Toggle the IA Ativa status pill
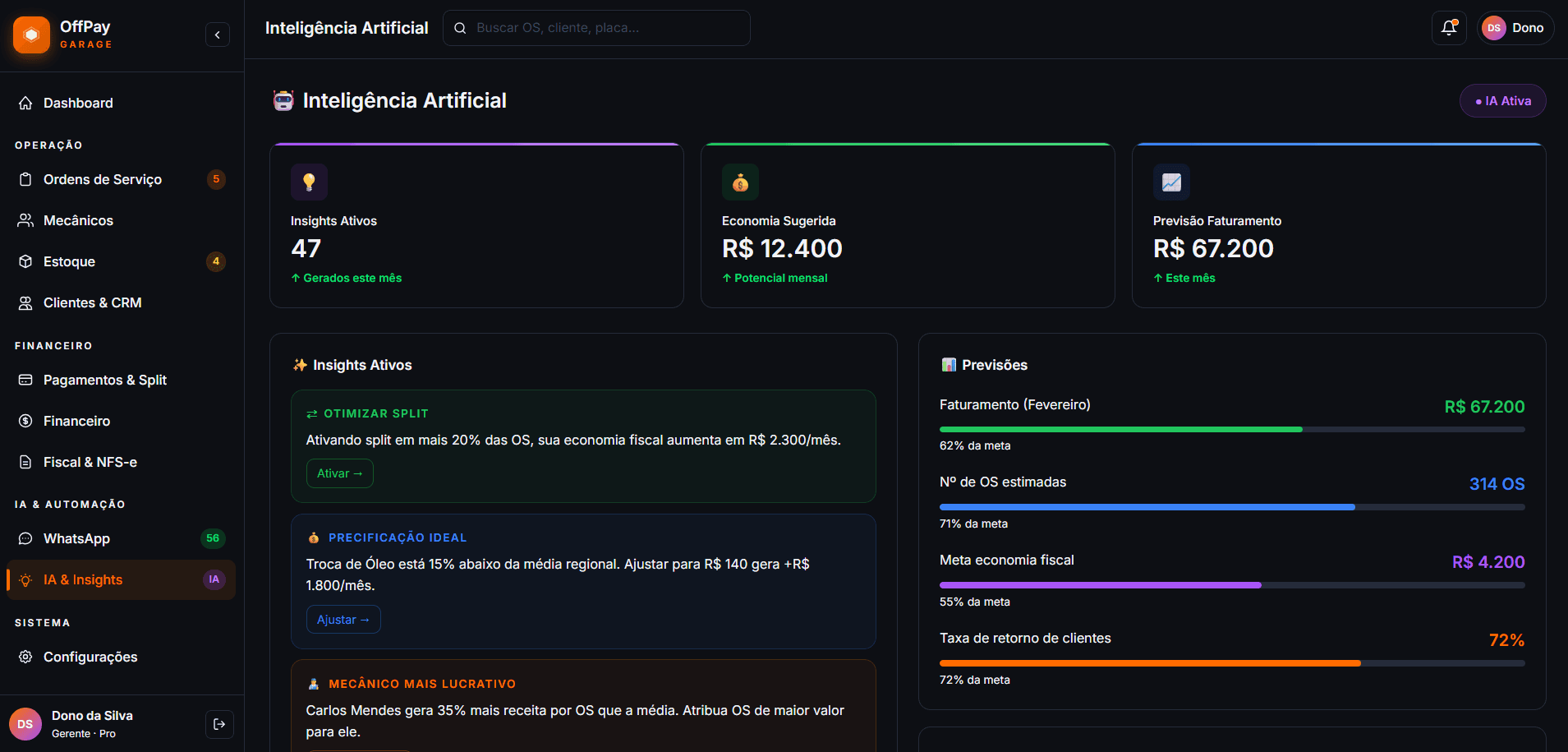Screen dimensions: 1568x752 (x=1502, y=101)
